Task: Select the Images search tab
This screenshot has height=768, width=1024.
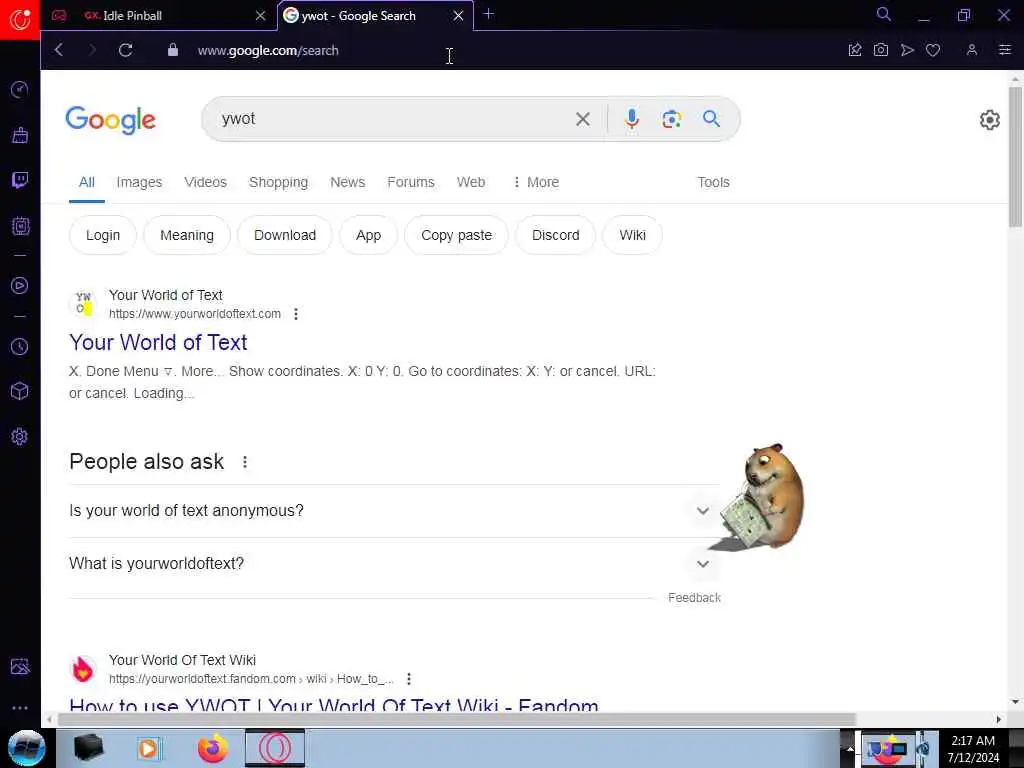Action: (139, 182)
